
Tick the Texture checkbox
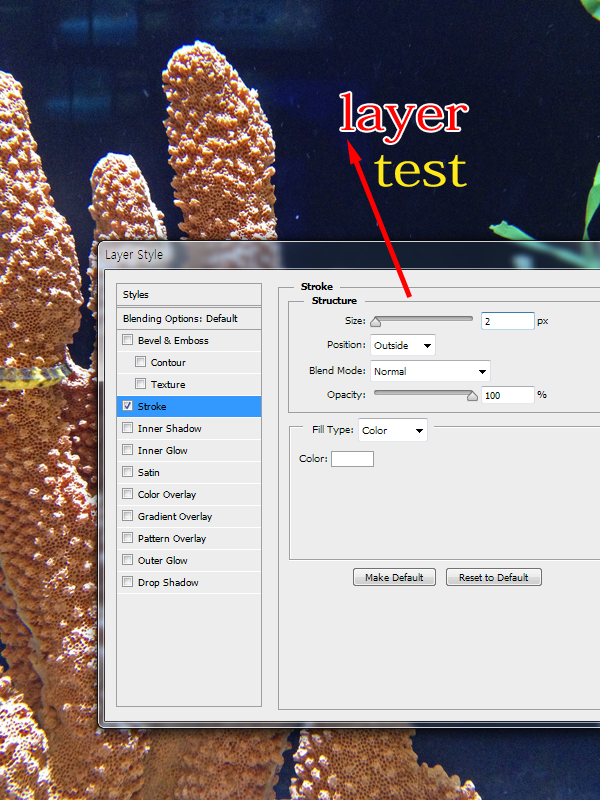coord(140,384)
